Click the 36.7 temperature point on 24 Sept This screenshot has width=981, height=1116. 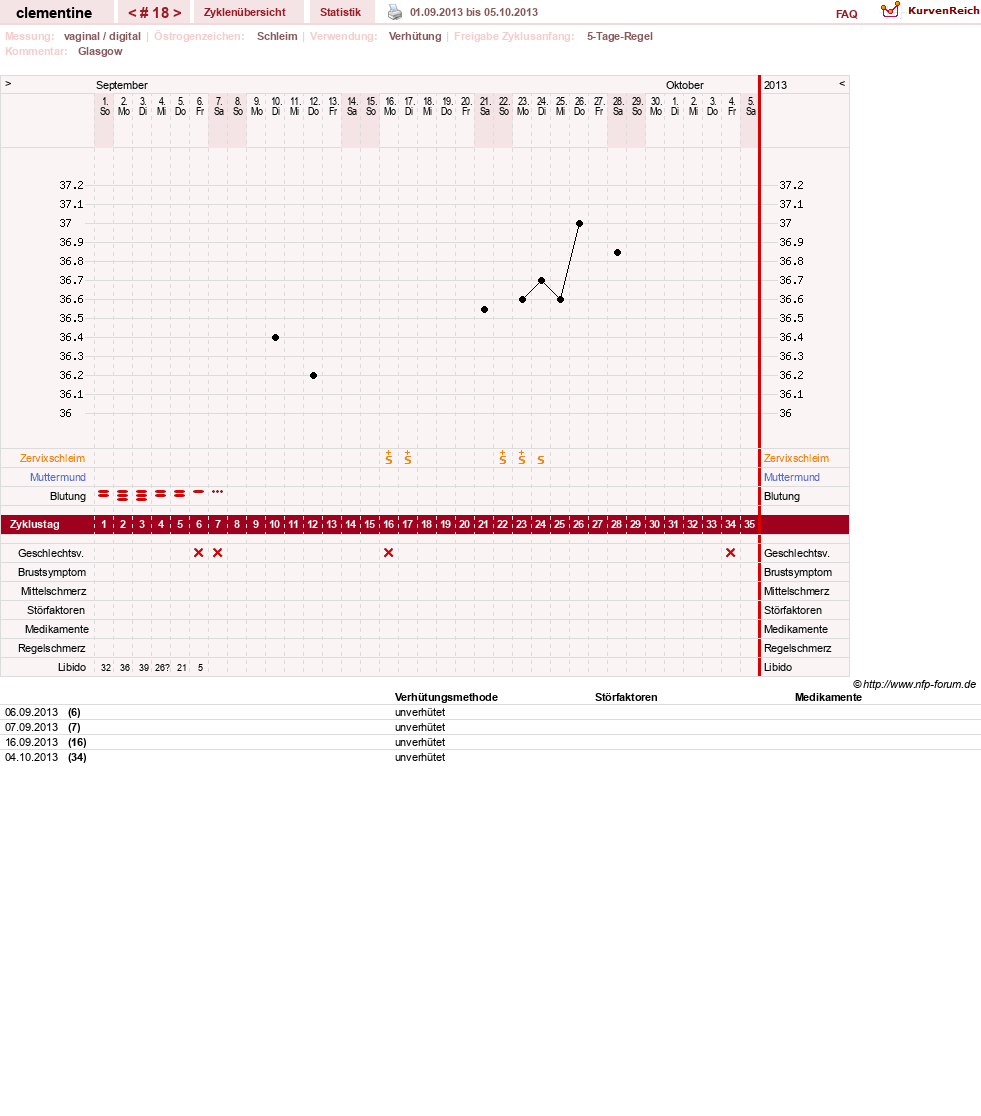[x=542, y=280]
